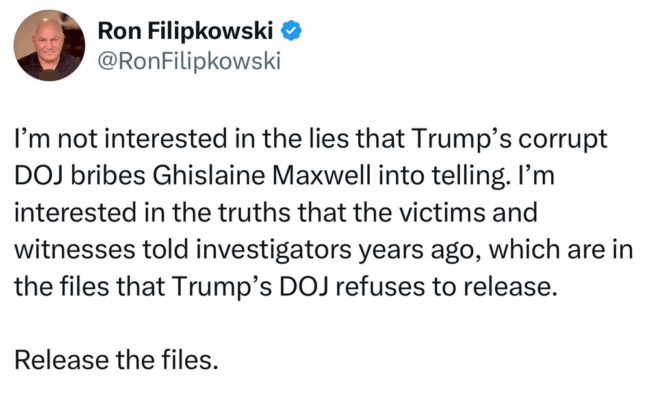The height and width of the screenshot is (411, 650).
Task: Click the word "witnesses" in the tweet
Action: [x=75, y=250]
